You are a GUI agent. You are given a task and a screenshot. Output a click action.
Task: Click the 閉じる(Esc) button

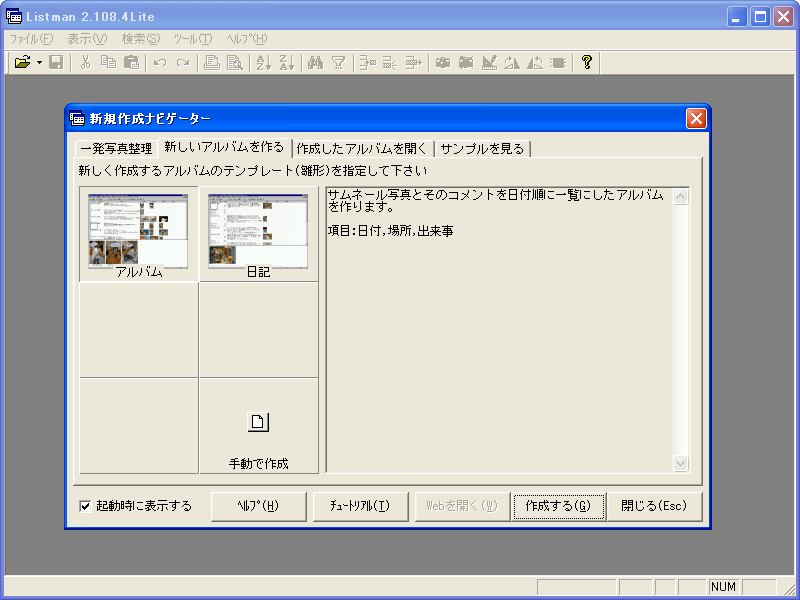pos(655,506)
